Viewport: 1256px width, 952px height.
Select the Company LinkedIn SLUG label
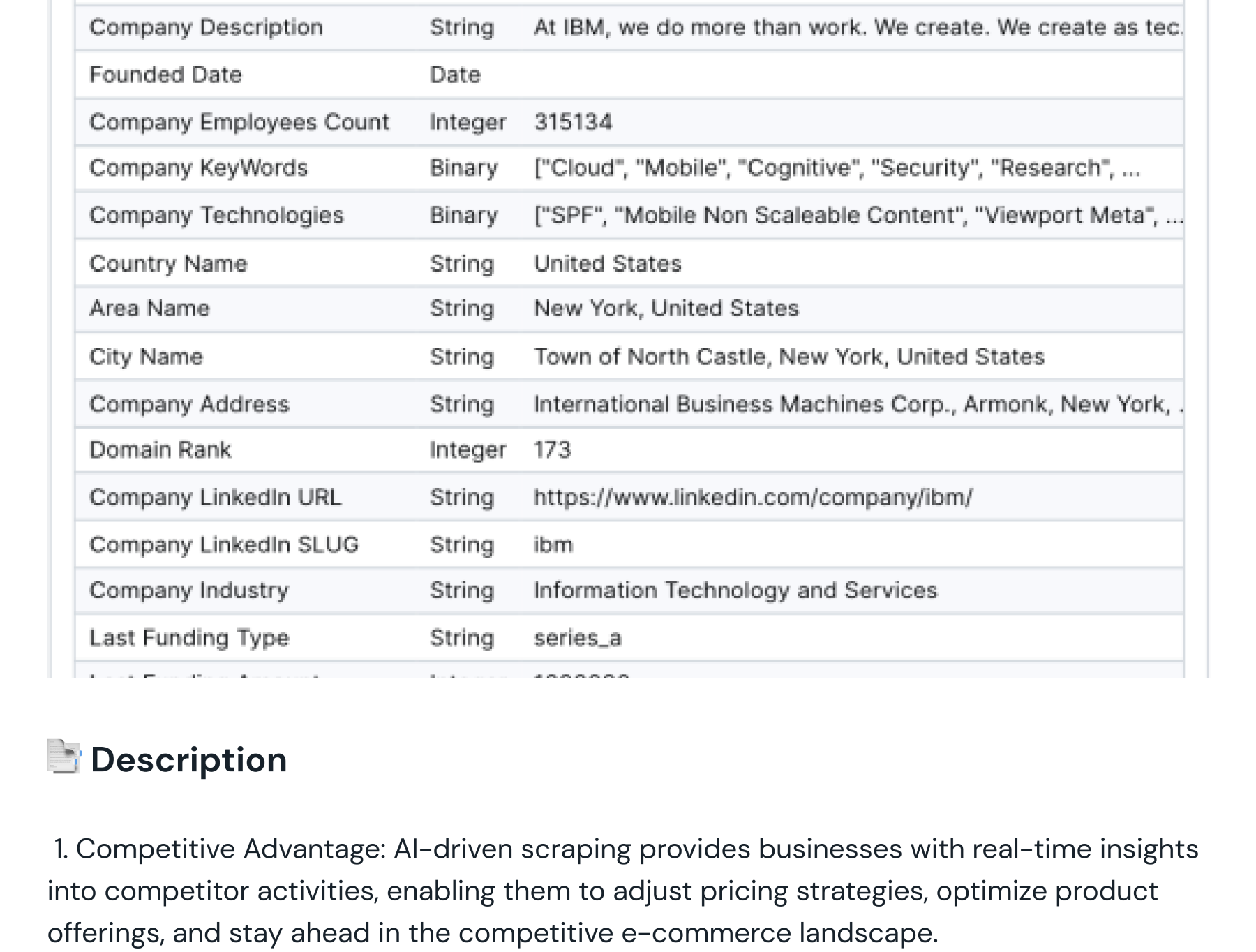[224, 545]
